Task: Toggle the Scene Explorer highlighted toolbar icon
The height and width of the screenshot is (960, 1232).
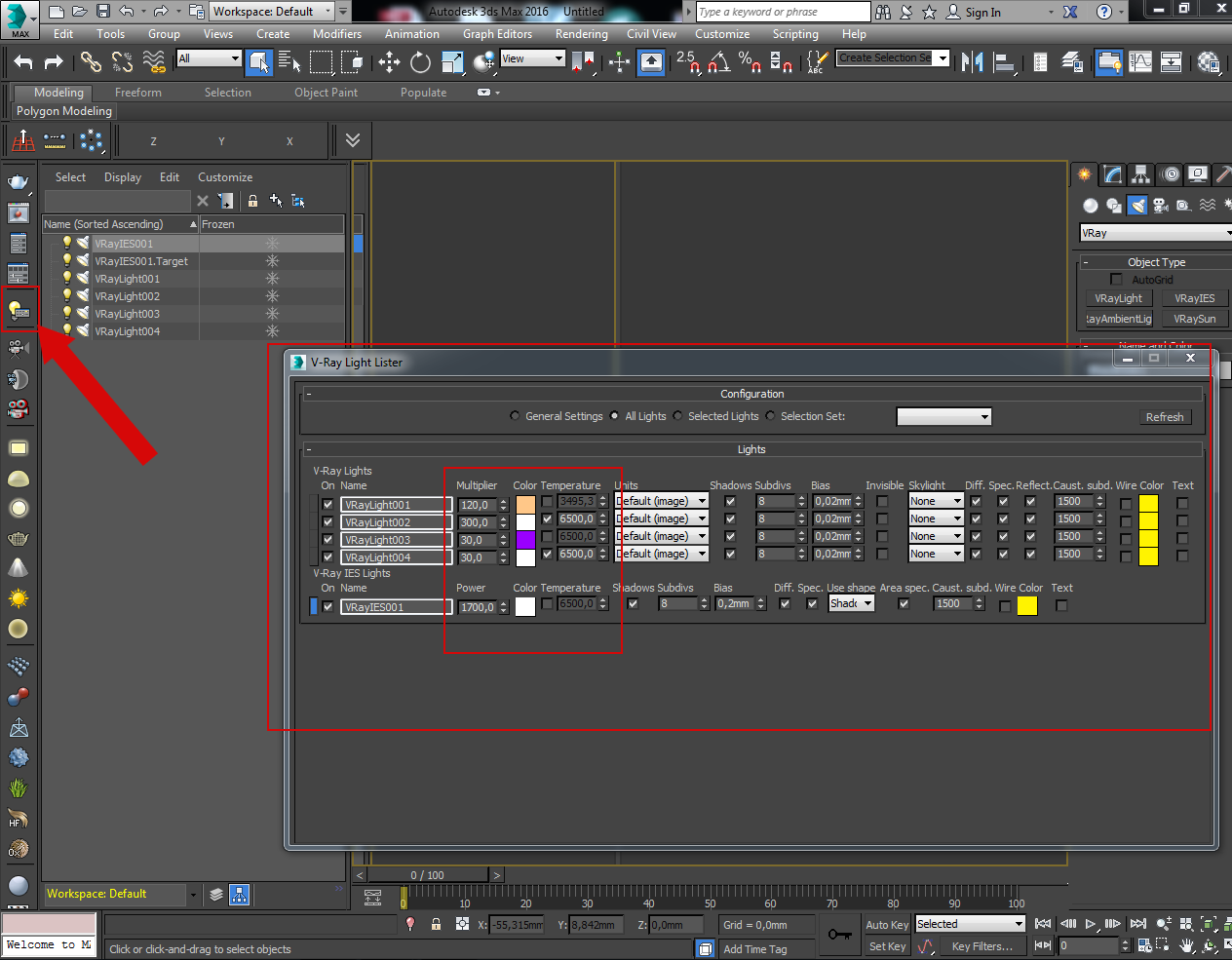Action: pos(1109,62)
